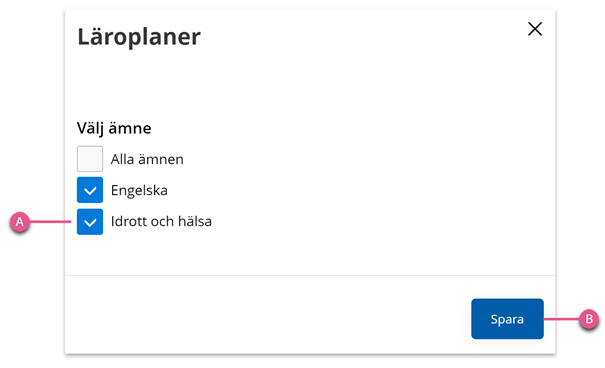This screenshot has width=605, height=368.
Task: Uncheck the Idrott och hälsa checkbox
Action: (x=90, y=221)
